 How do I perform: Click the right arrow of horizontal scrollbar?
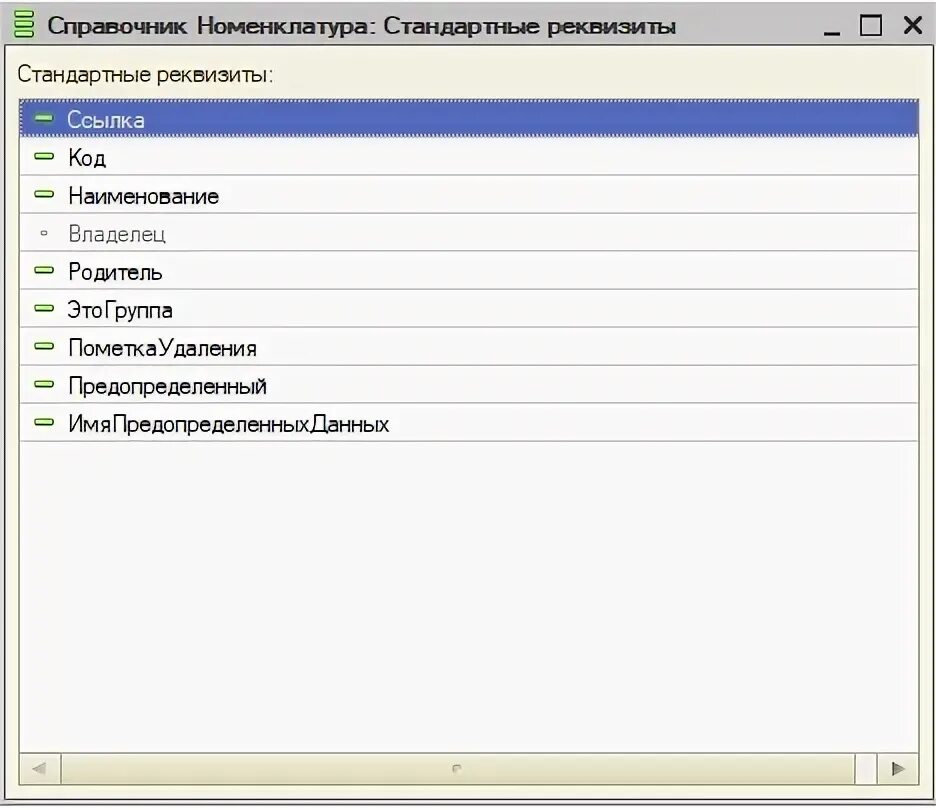click(x=897, y=768)
